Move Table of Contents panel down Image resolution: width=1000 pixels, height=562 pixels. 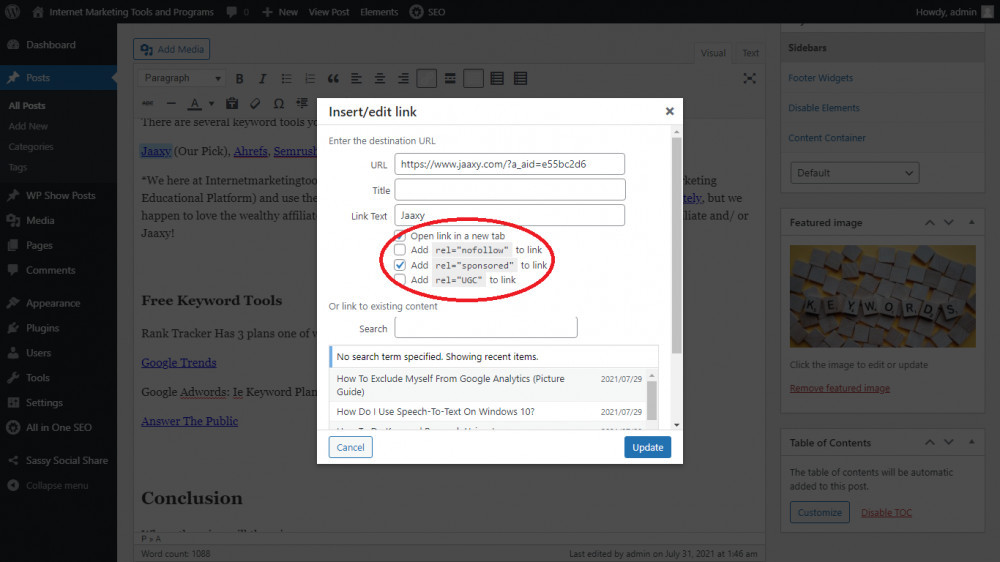tap(949, 442)
